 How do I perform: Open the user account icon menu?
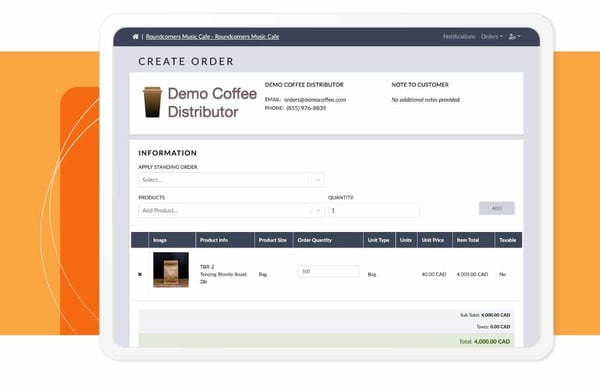(x=514, y=37)
